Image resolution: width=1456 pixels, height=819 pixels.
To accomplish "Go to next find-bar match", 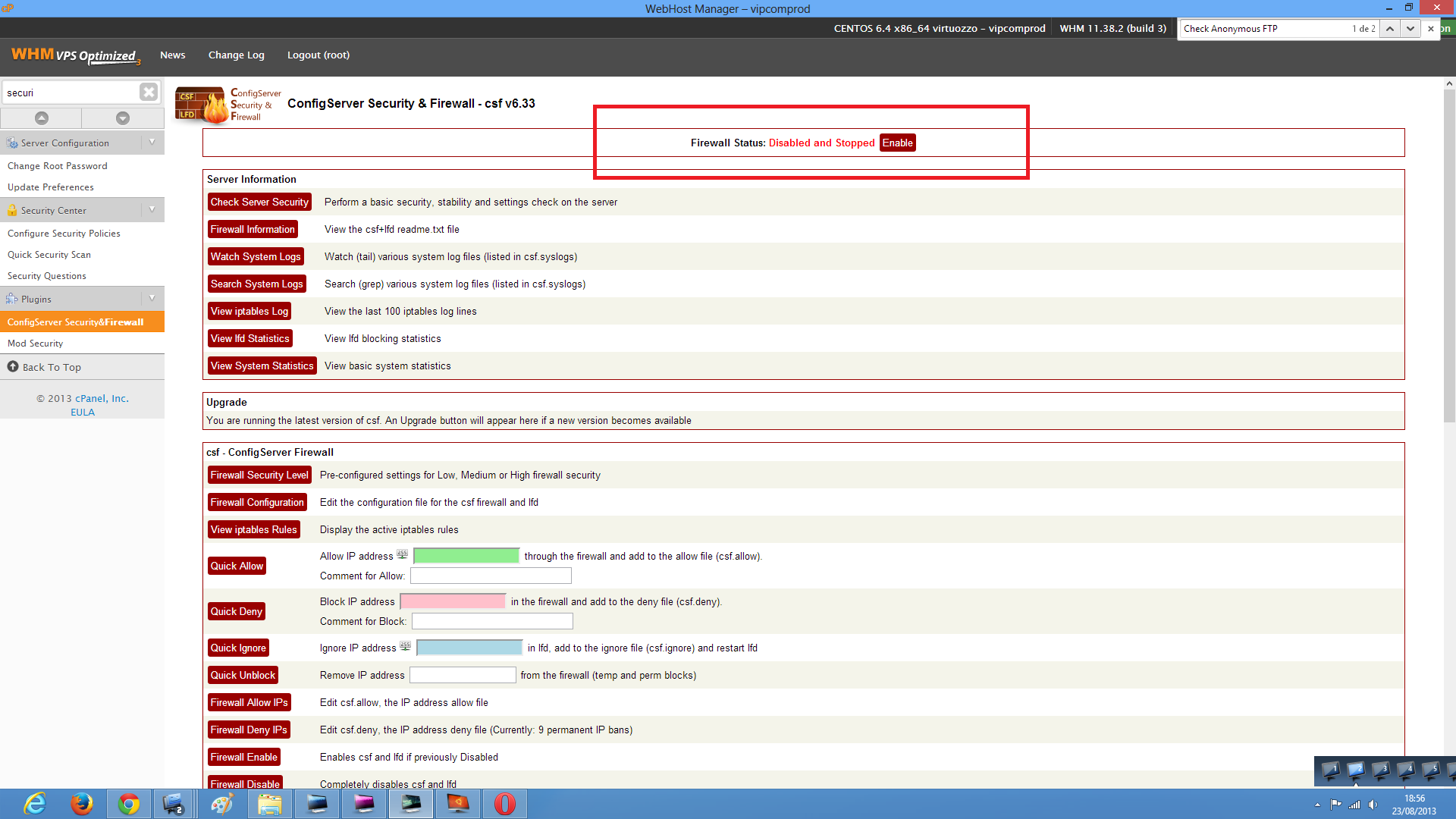I will coord(1410,29).
